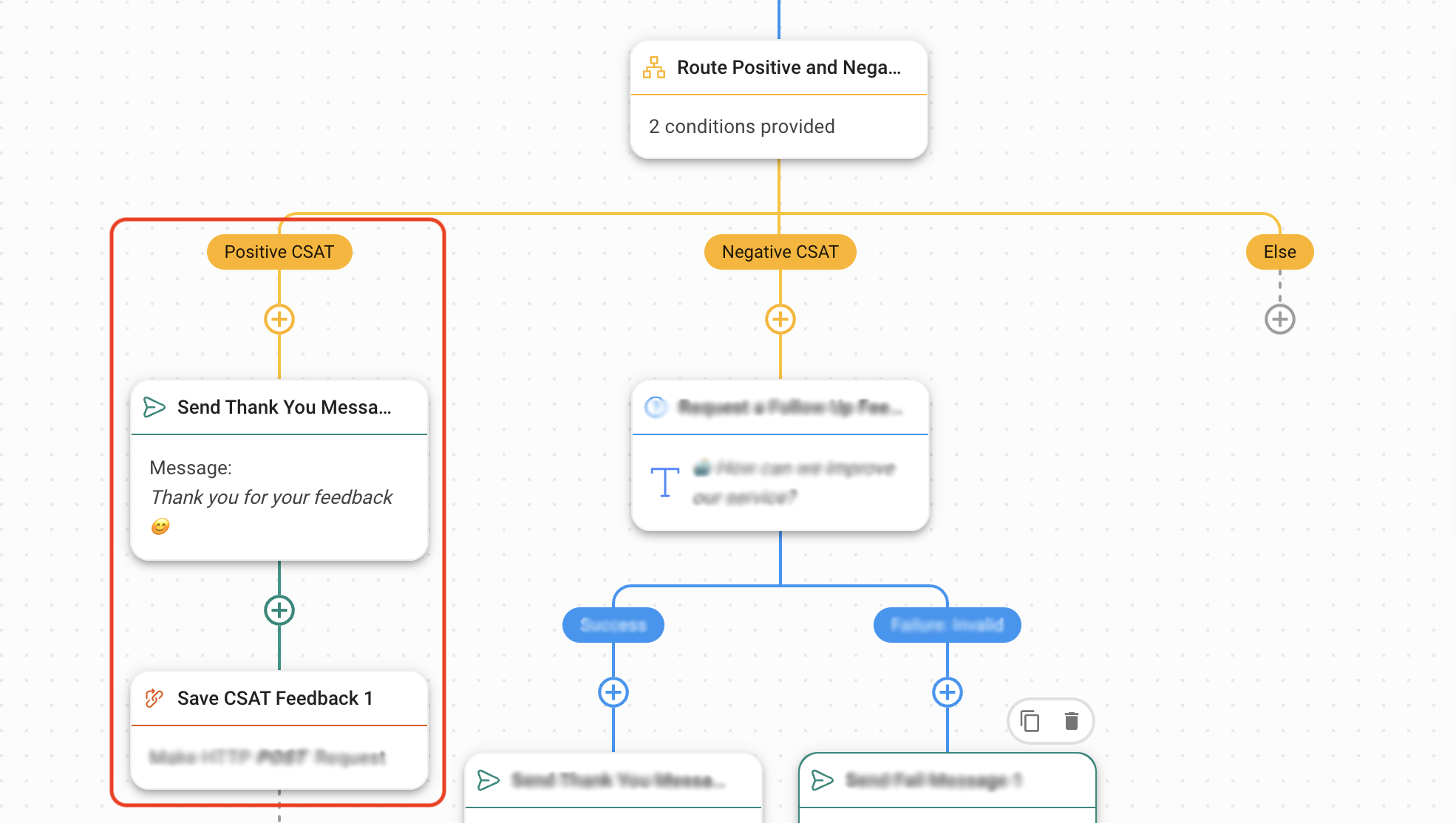This screenshot has height=823, width=1456.
Task: Open the Route Positive and Negative node
Action: pyautogui.click(x=788, y=67)
